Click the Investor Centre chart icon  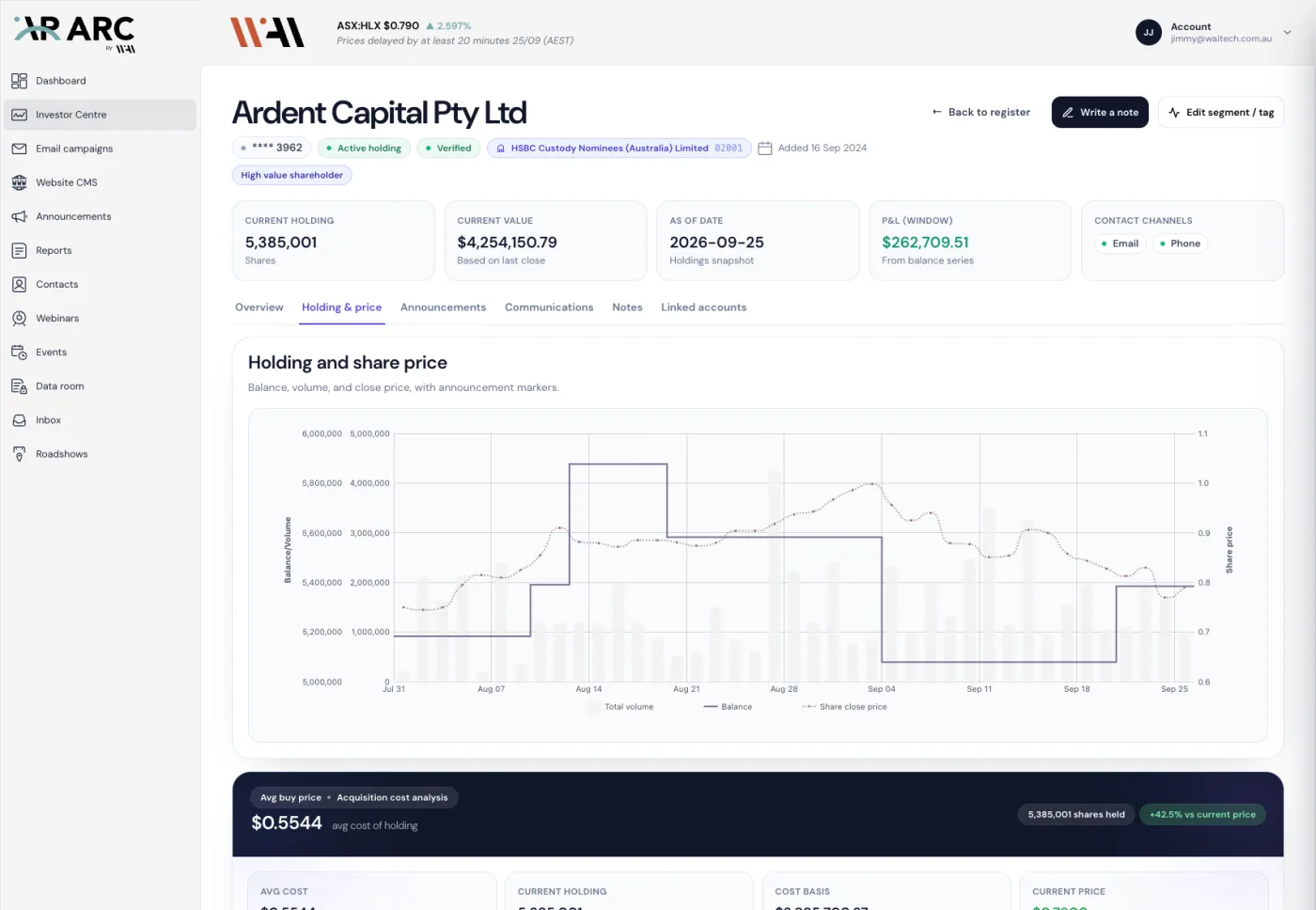coord(19,115)
